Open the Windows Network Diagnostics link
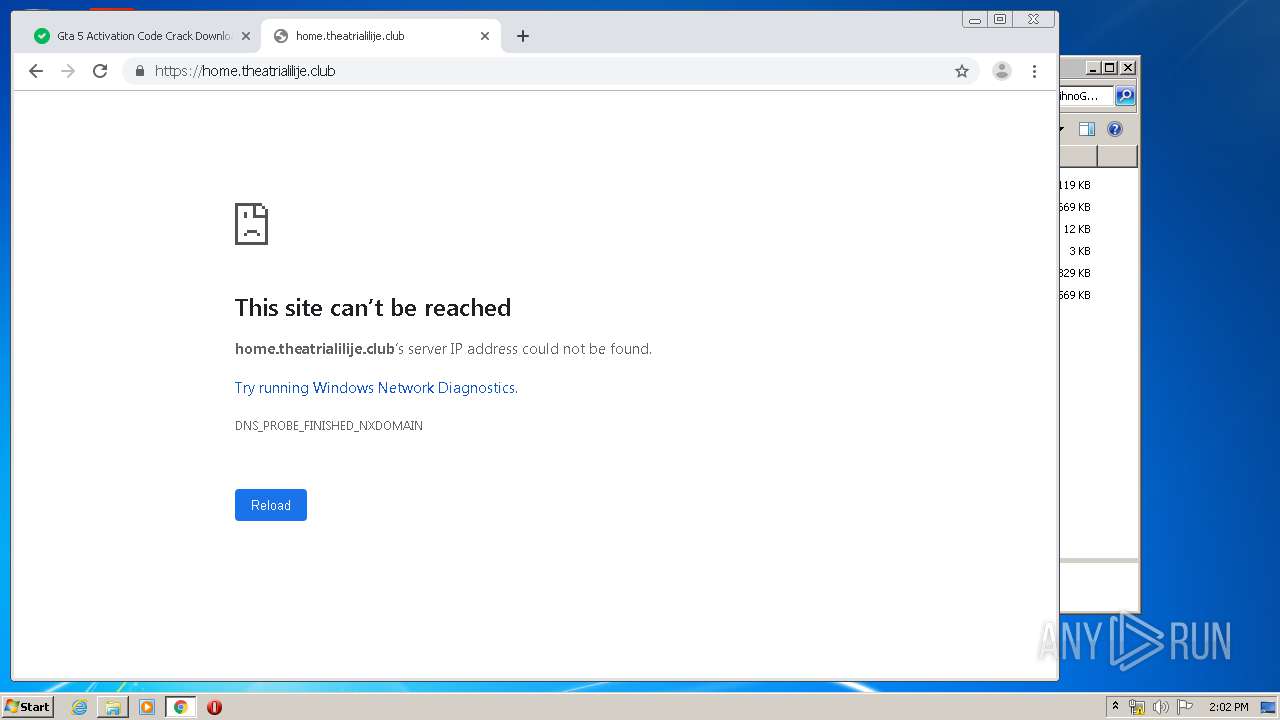The image size is (1280, 720). tap(376, 388)
